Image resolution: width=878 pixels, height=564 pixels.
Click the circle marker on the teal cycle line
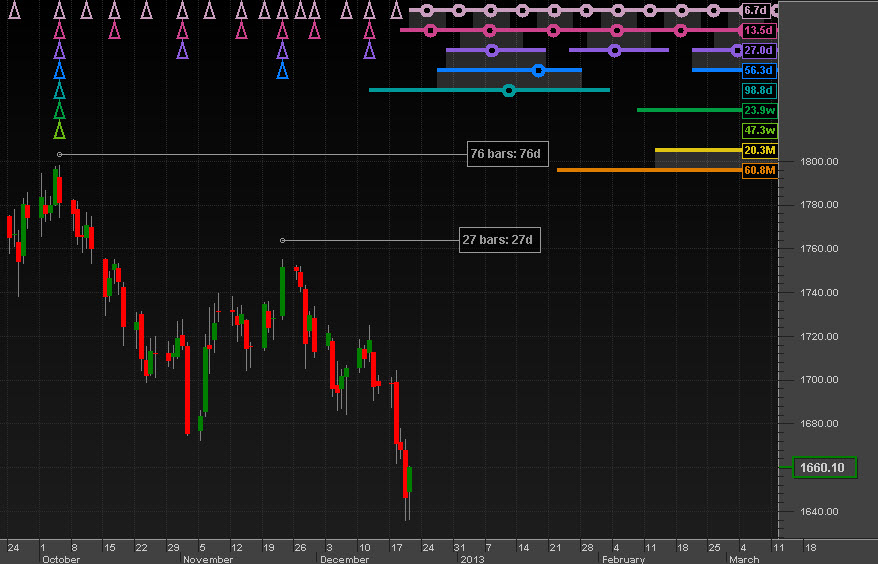point(509,90)
